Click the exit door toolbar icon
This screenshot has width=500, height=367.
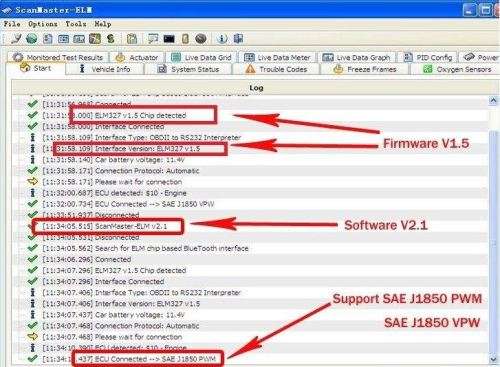click(238, 39)
